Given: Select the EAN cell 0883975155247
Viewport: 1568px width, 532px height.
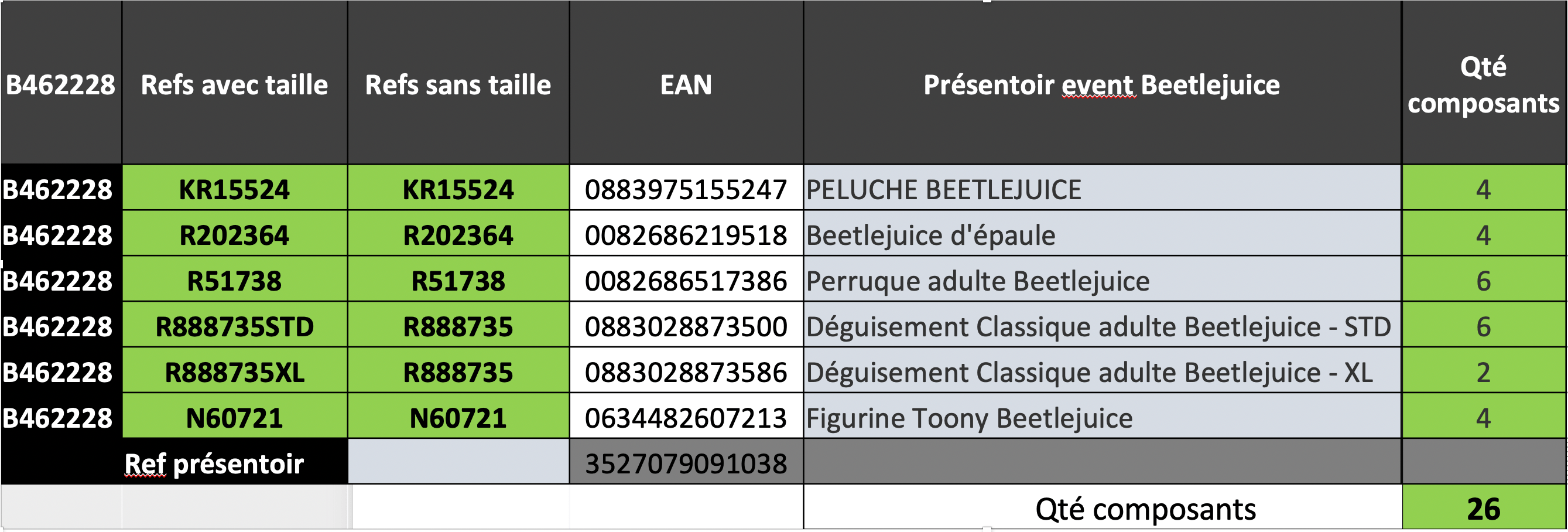Looking at the screenshot, I should point(686,189).
